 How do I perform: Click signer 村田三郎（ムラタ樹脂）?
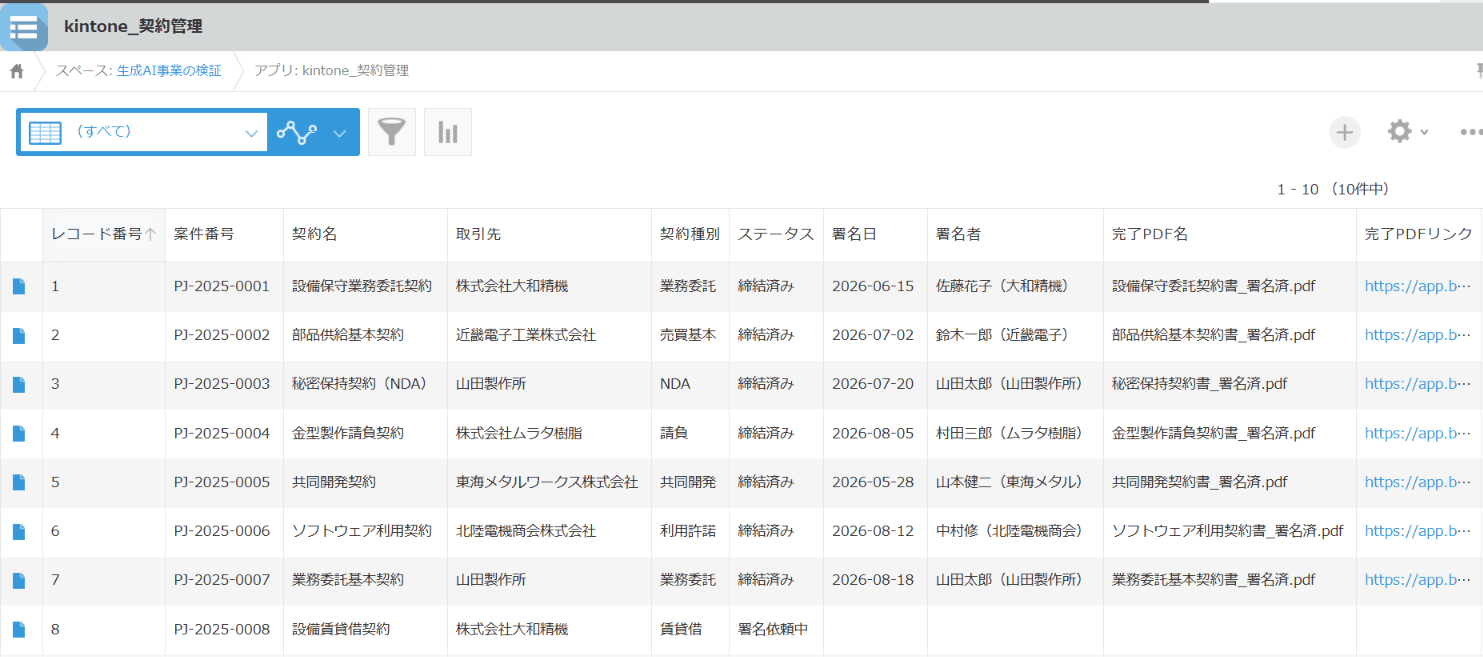pos(1010,433)
